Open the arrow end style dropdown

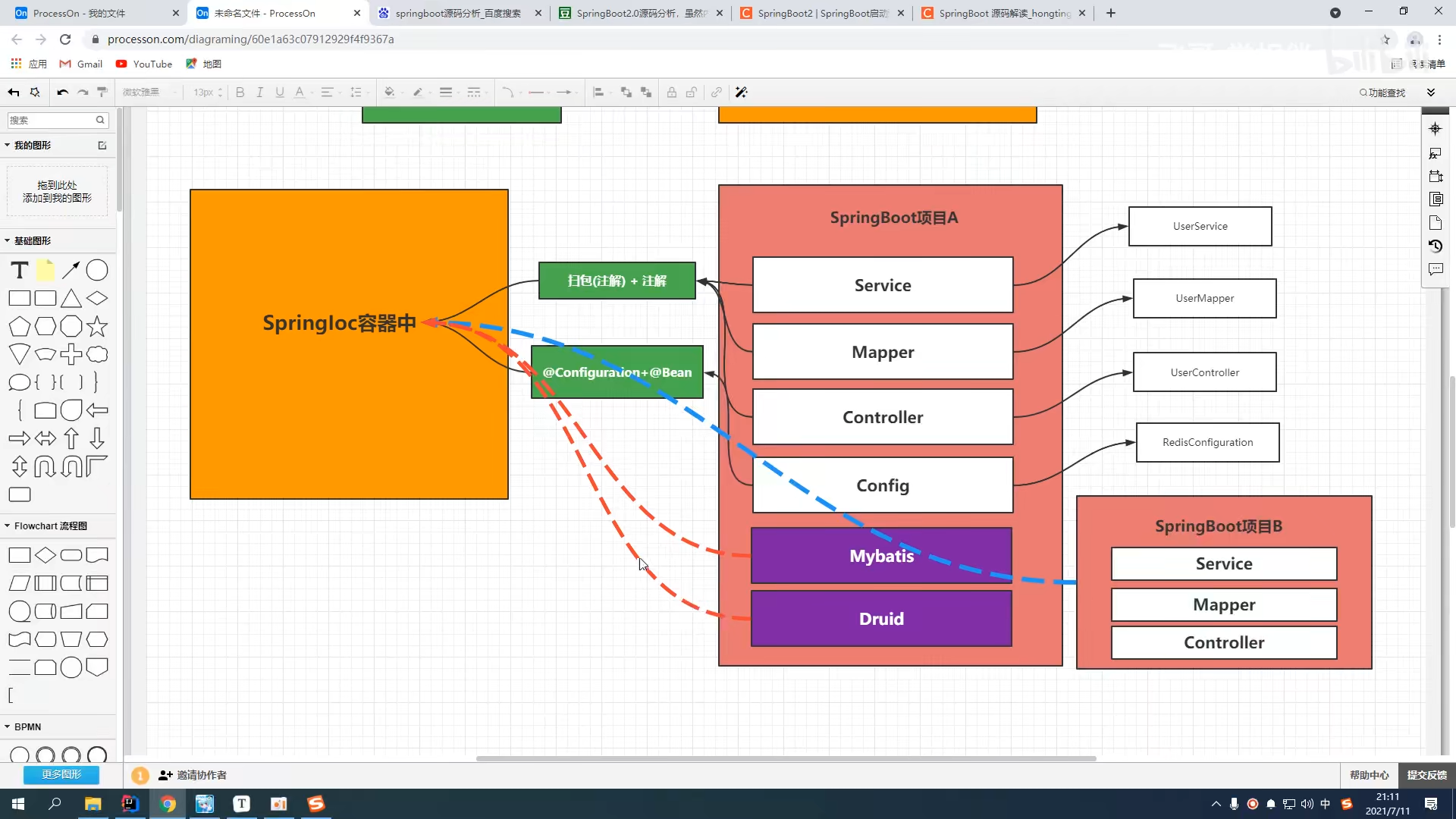[x=566, y=93]
